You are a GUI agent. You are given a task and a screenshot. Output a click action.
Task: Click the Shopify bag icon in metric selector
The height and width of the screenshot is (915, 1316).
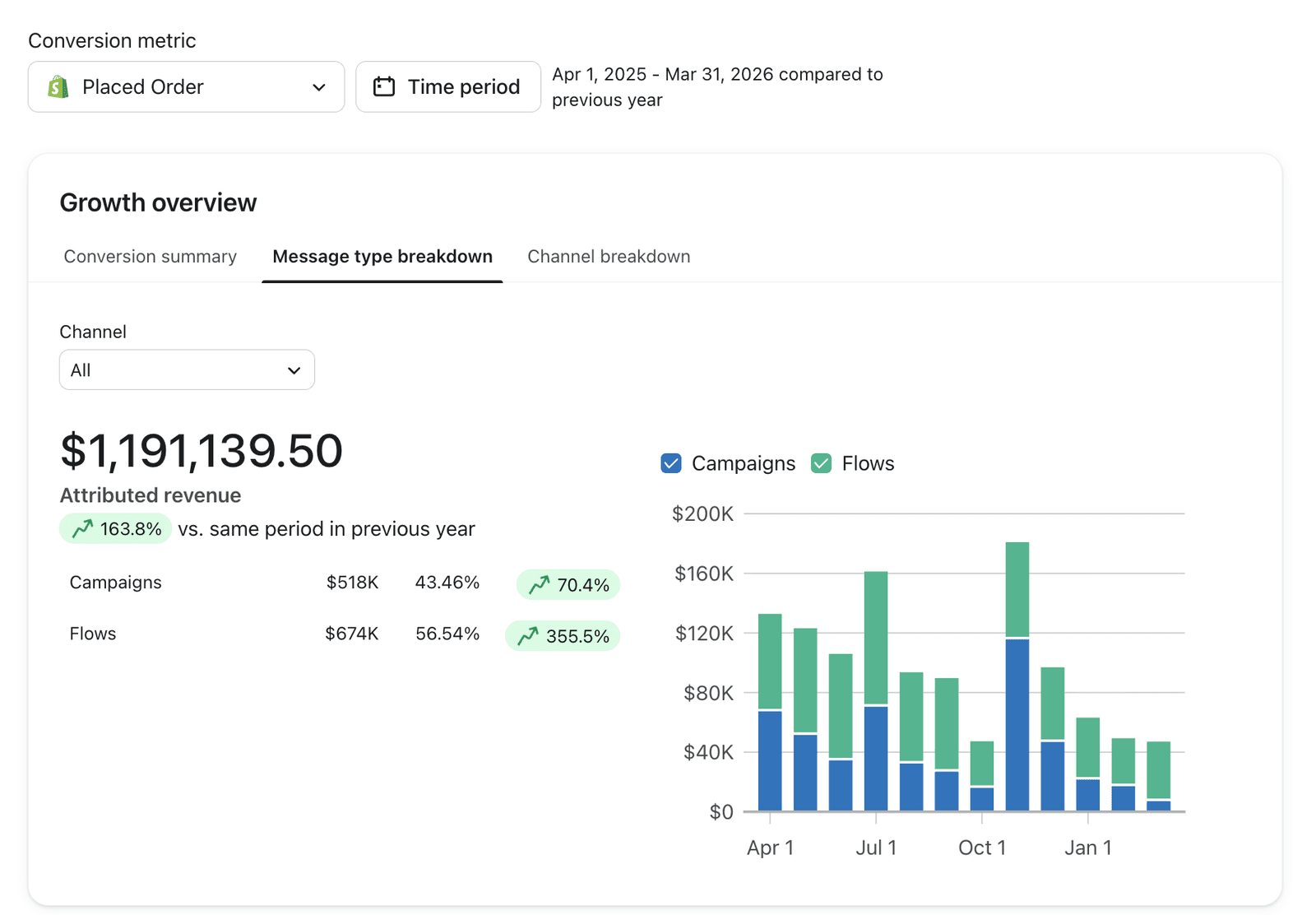[x=58, y=86]
